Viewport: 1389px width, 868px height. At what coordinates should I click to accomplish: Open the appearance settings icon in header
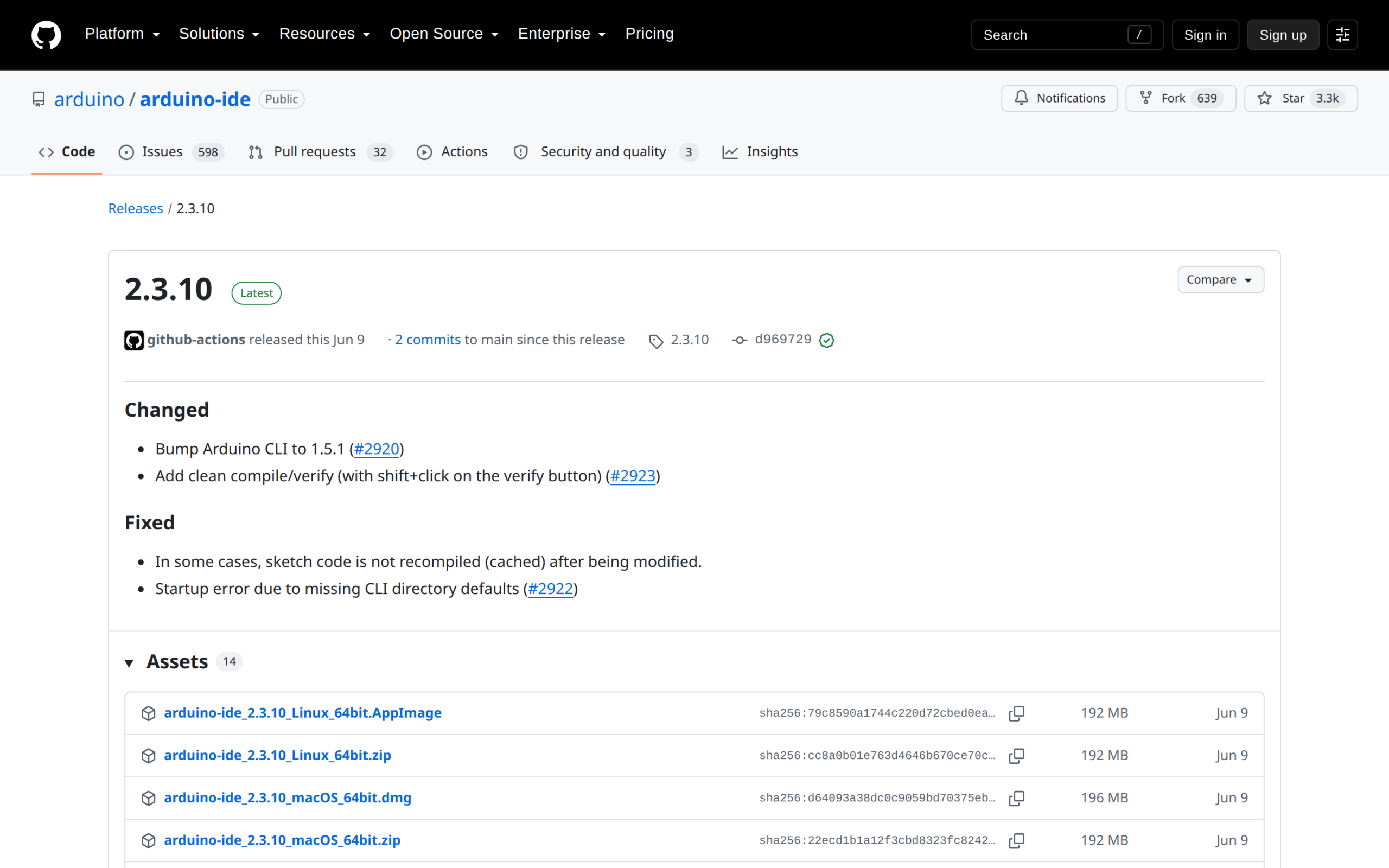pyautogui.click(x=1342, y=35)
